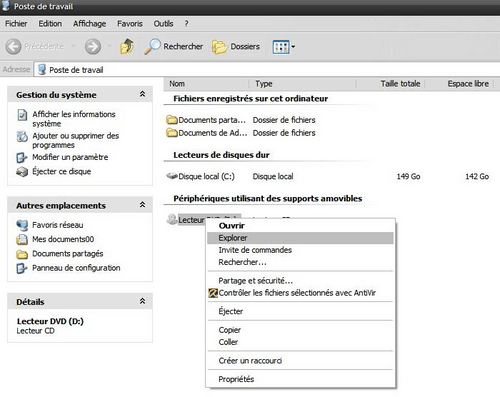Click the Up folder toolbar icon
Viewport: 500px width, 397px height.
(x=127, y=47)
